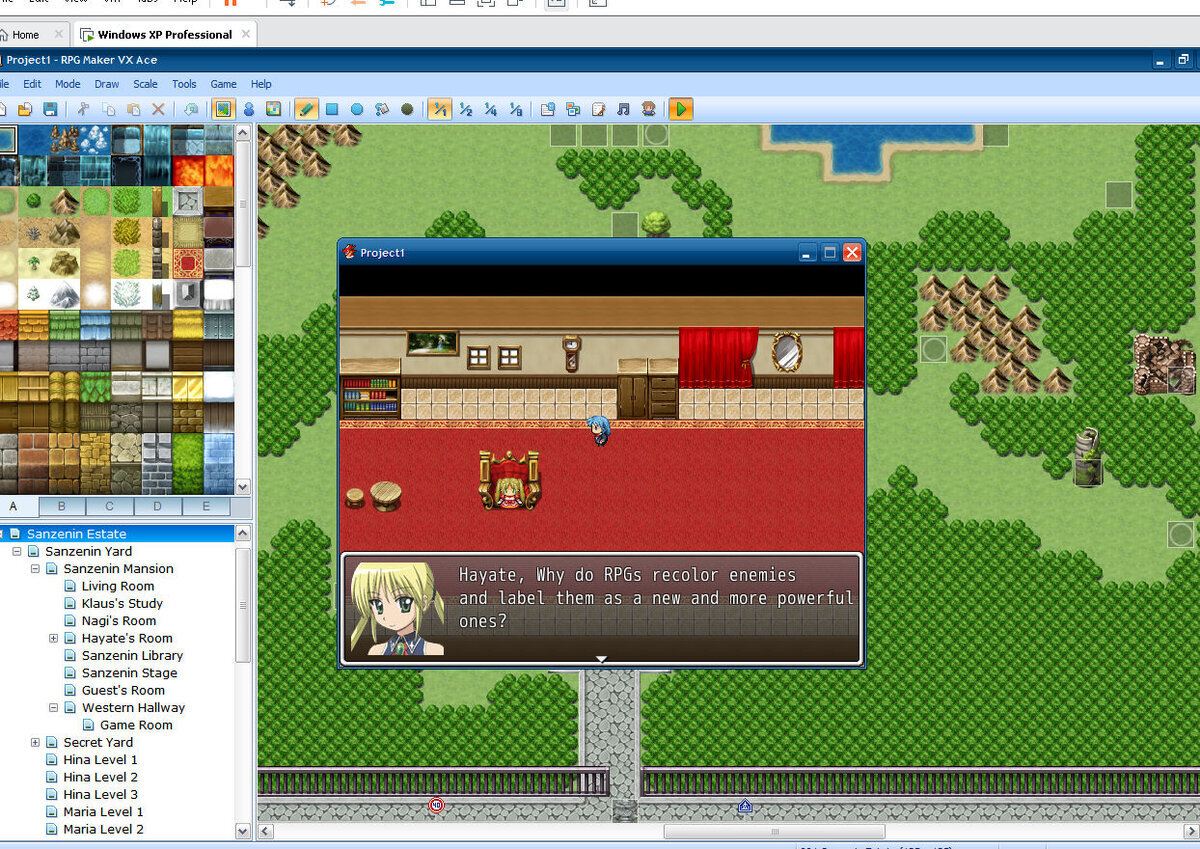The width and height of the screenshot is (1200, 849).
Task: Switch to Event editing mode icon
Action: pyautogui.click(x=249, y=109)
